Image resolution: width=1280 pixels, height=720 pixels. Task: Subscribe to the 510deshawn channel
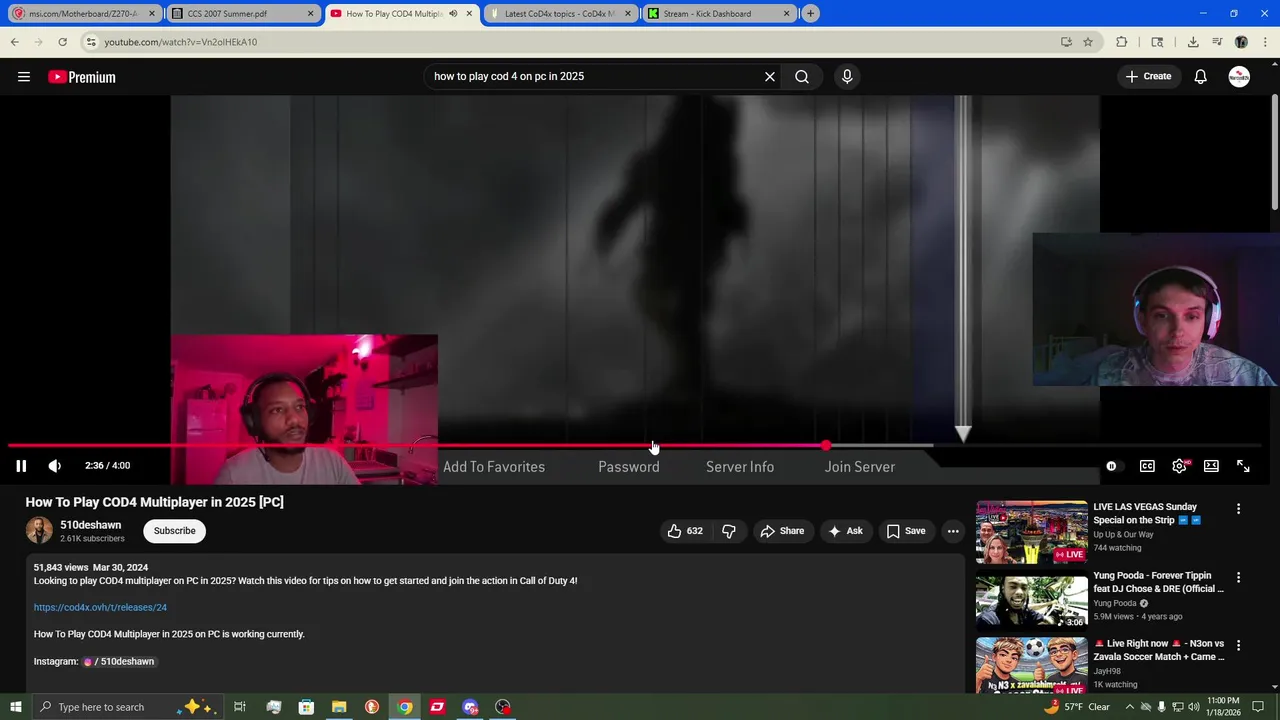click(x=175, y=531)
